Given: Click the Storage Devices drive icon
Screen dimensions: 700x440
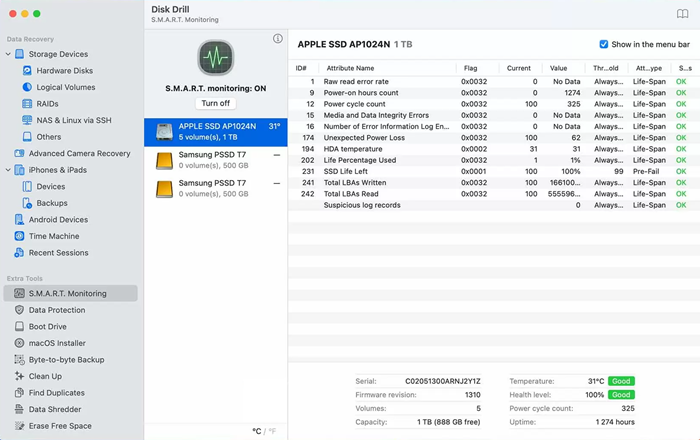Looking at the screenshot, I should pos(19,54).
